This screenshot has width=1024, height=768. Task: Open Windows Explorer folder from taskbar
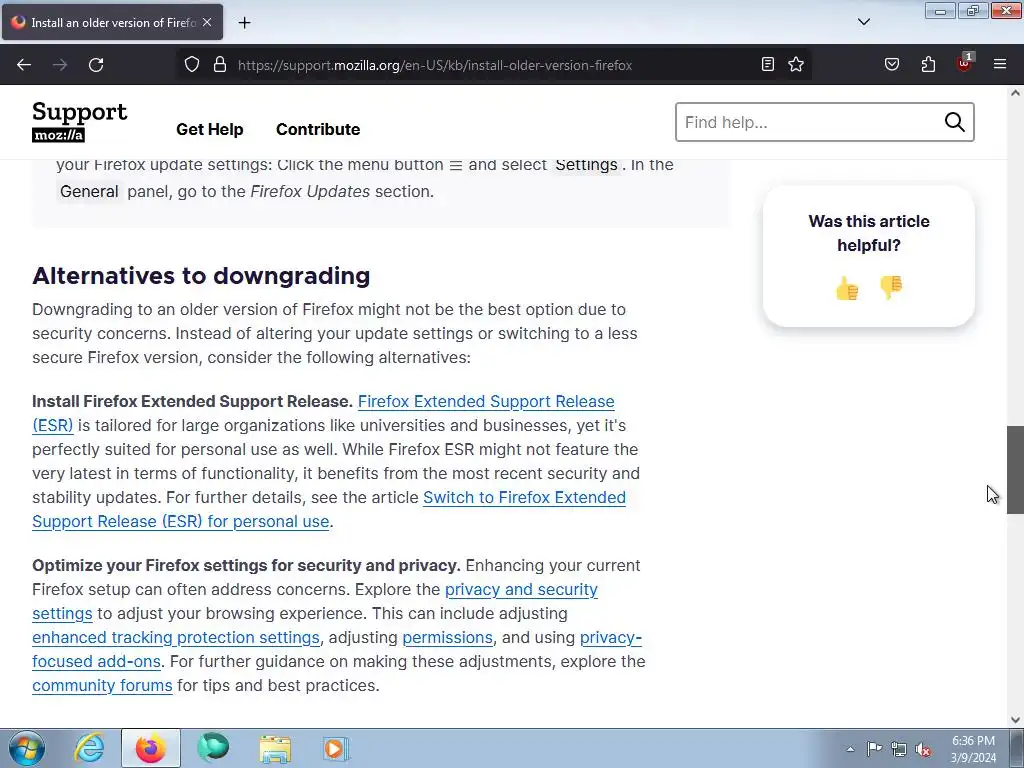click(275, 748)
